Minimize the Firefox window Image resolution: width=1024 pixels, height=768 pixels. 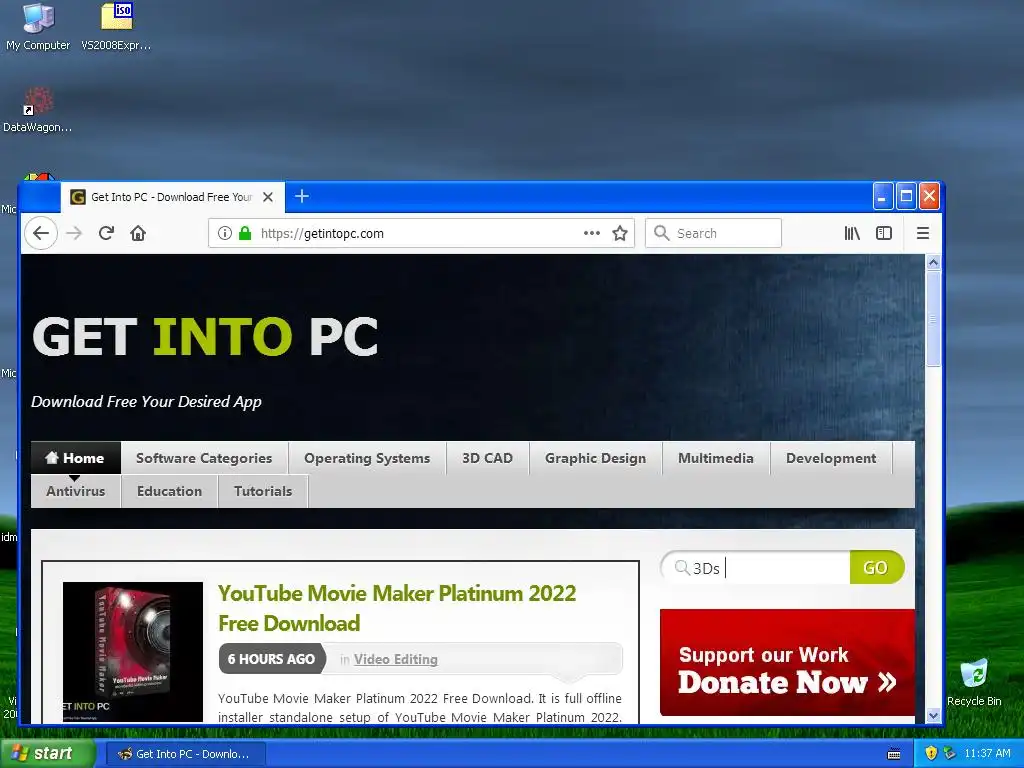882,196
